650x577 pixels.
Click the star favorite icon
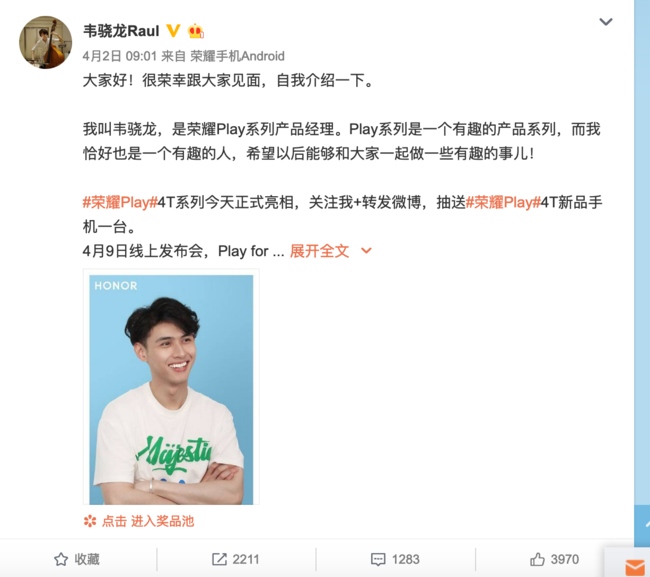coord(61,559)
